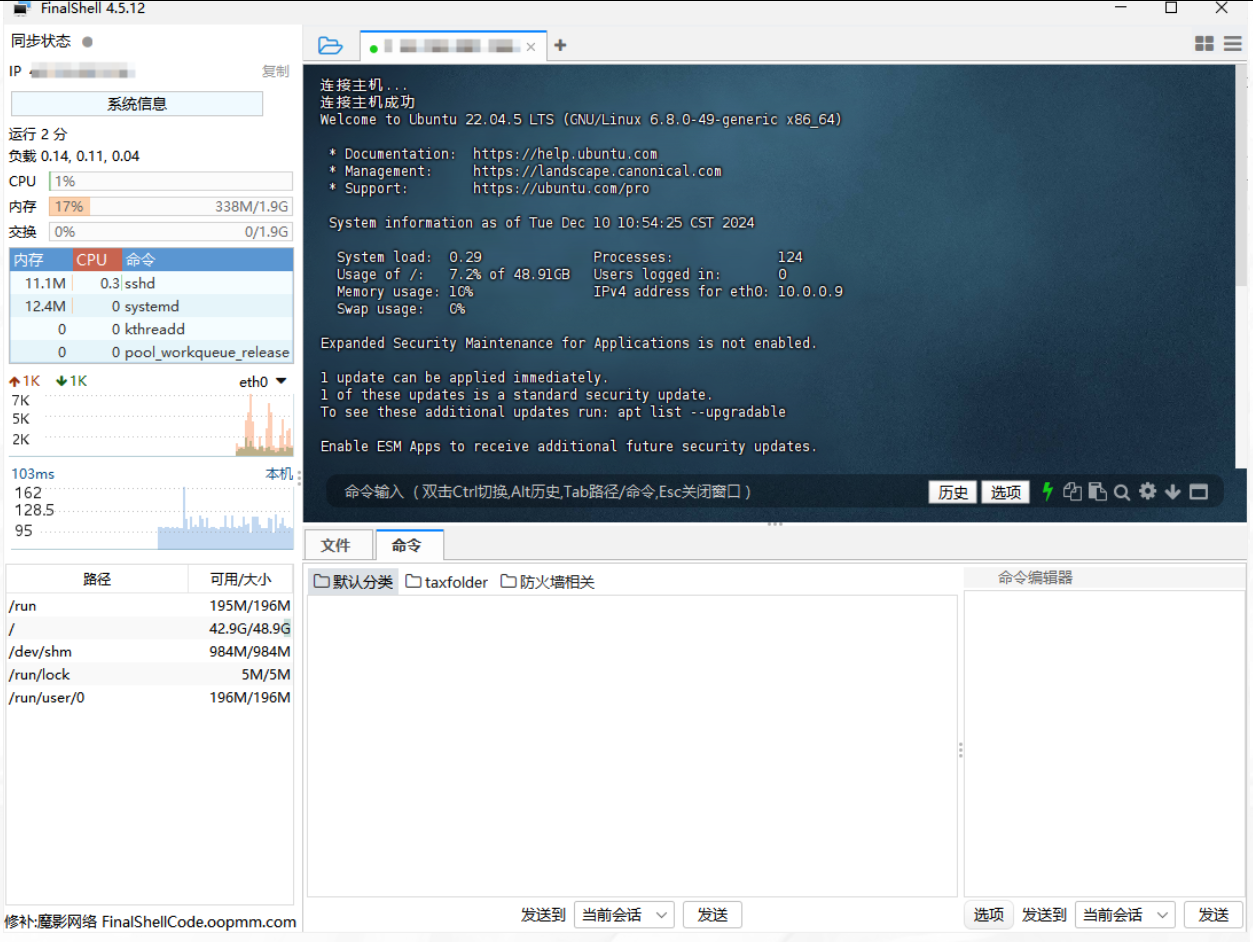Add a new tab with plus icon
The image size is (1253, 942).
(560, 45)
